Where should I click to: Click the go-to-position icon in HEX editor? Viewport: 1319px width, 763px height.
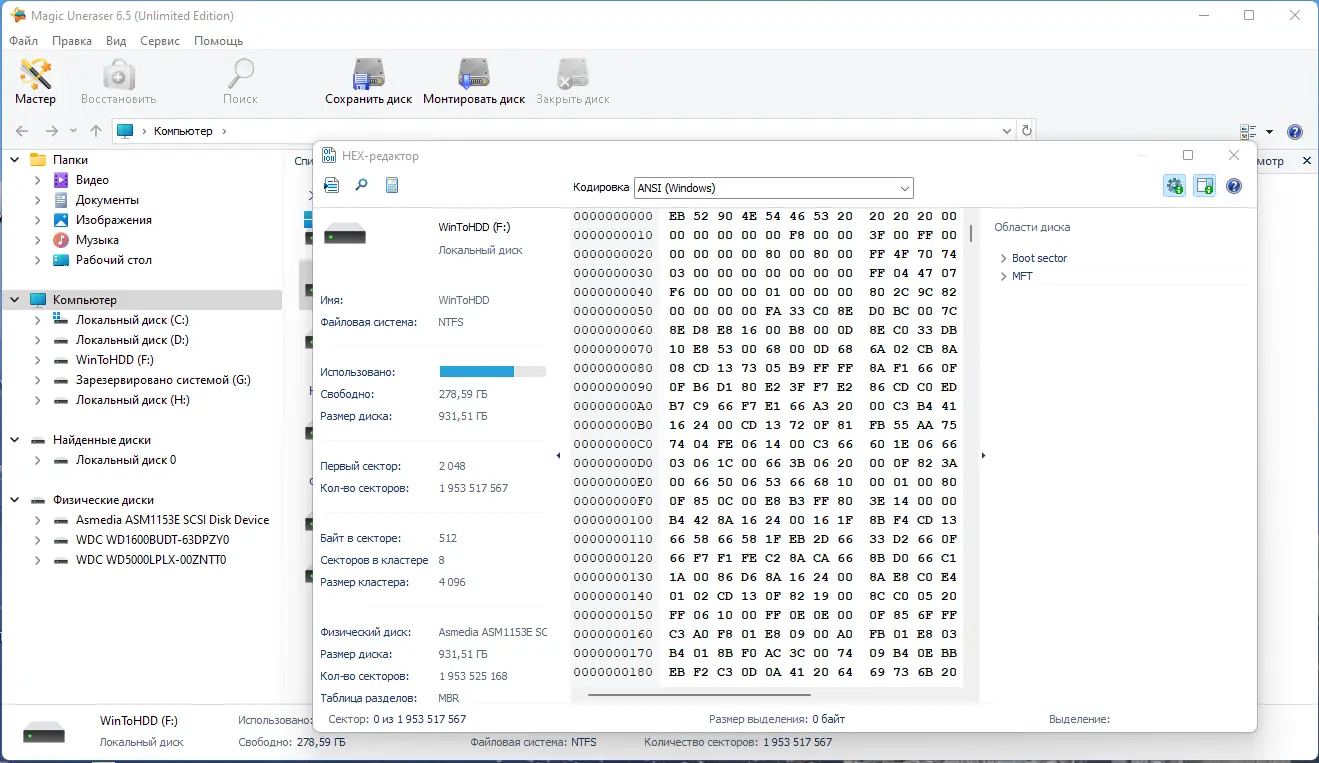332,185
